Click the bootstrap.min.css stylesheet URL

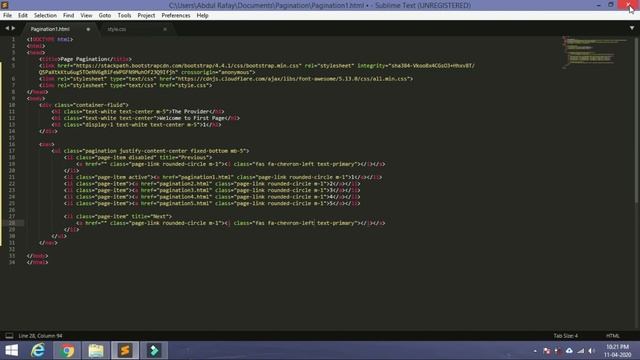click(x=187, y=65)
